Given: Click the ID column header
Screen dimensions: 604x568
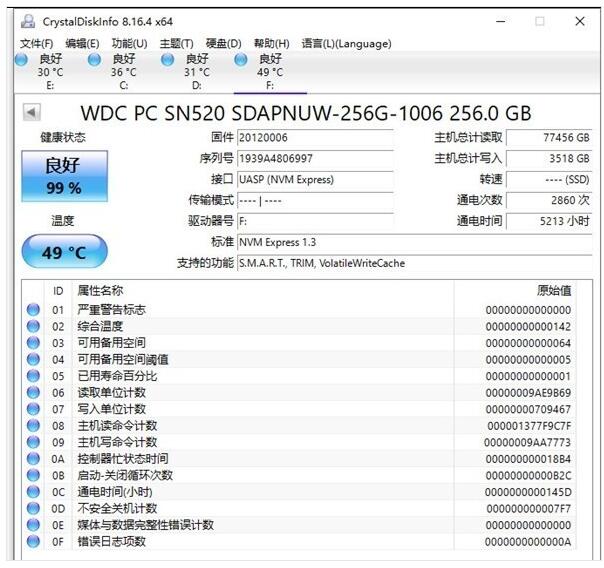Looking at the screenshot, I should point(58,291).
